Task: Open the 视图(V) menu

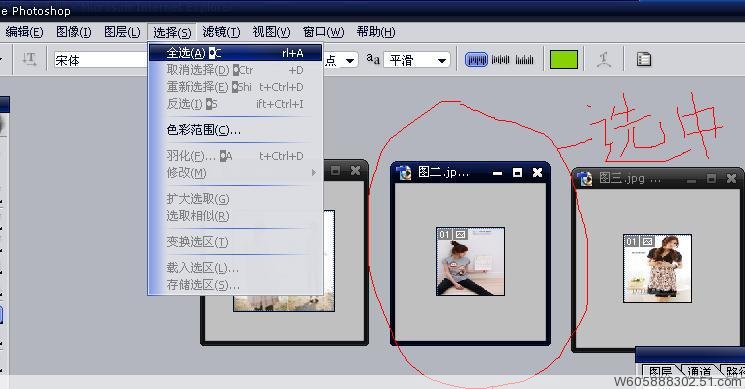Action: click(271, 32)
